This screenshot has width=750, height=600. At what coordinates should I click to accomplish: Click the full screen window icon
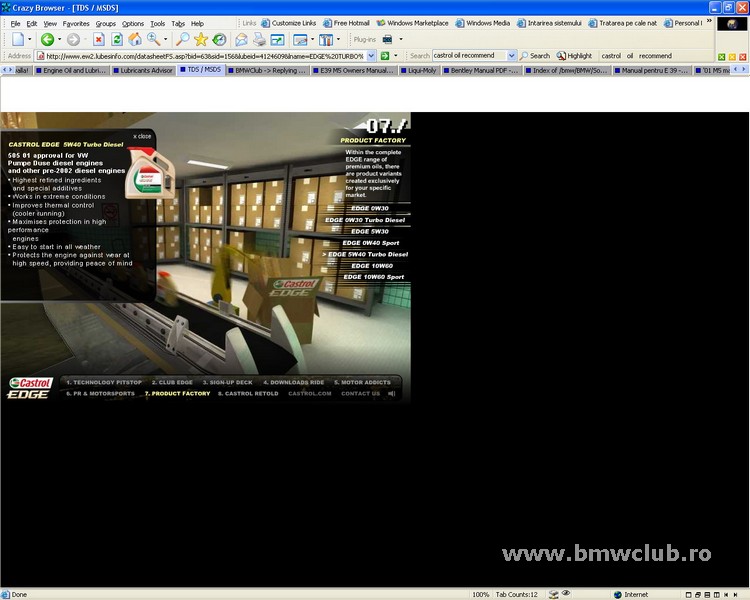(277, 39)
